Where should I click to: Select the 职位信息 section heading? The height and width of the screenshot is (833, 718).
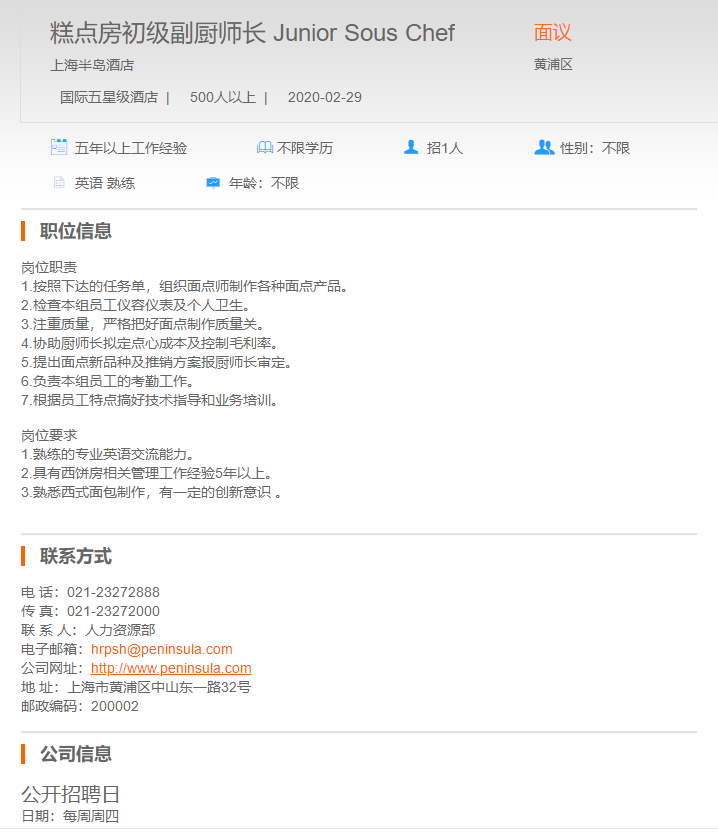pos(76,231)
